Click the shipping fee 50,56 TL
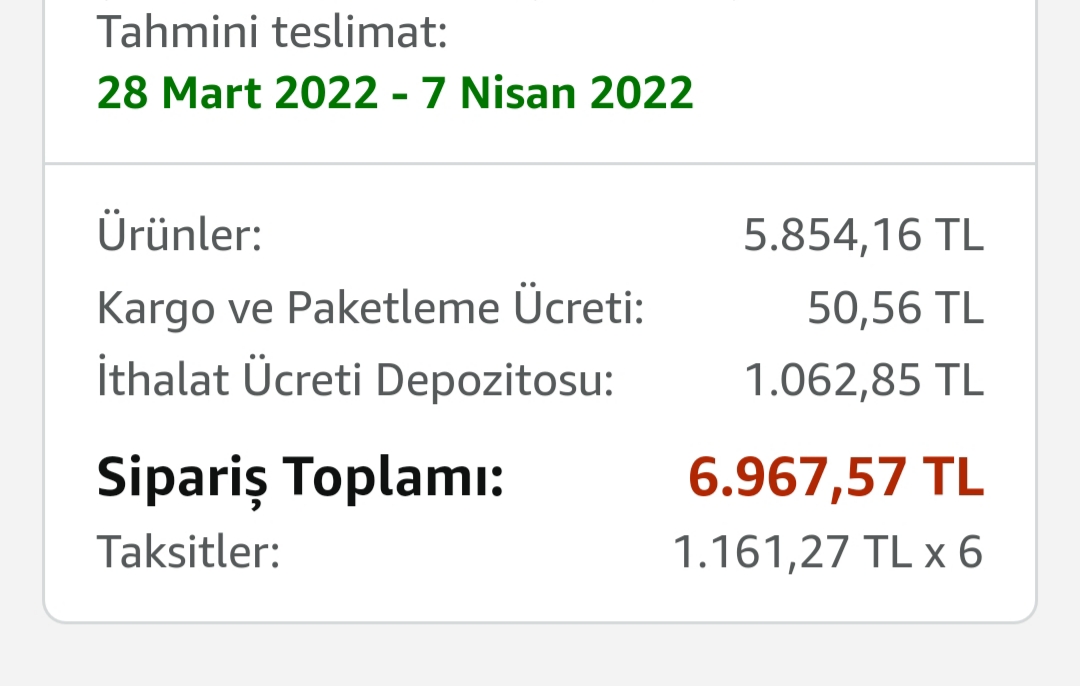 click(x=896, y=309)
